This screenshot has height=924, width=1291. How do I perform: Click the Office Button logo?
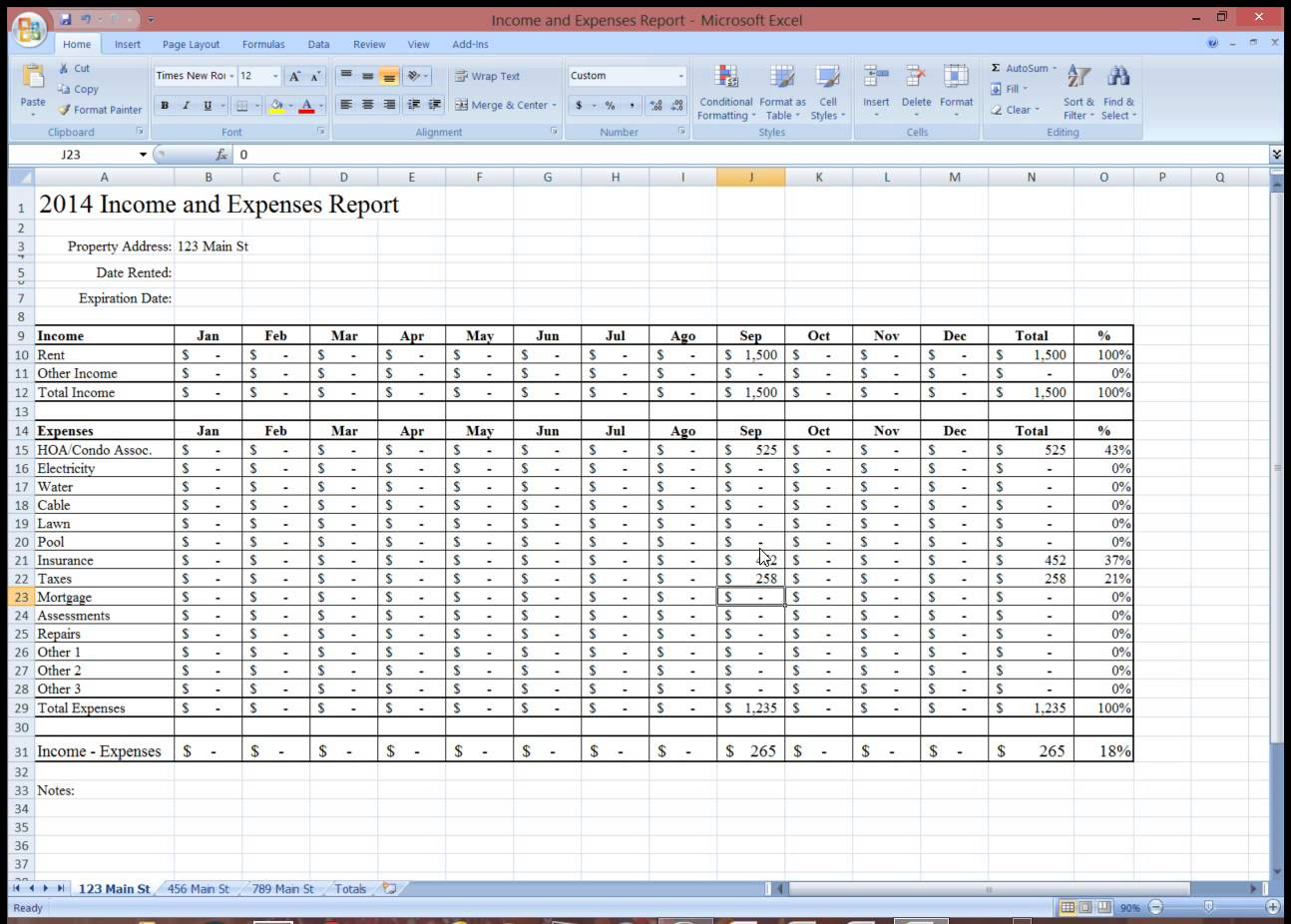click(30, 30)
